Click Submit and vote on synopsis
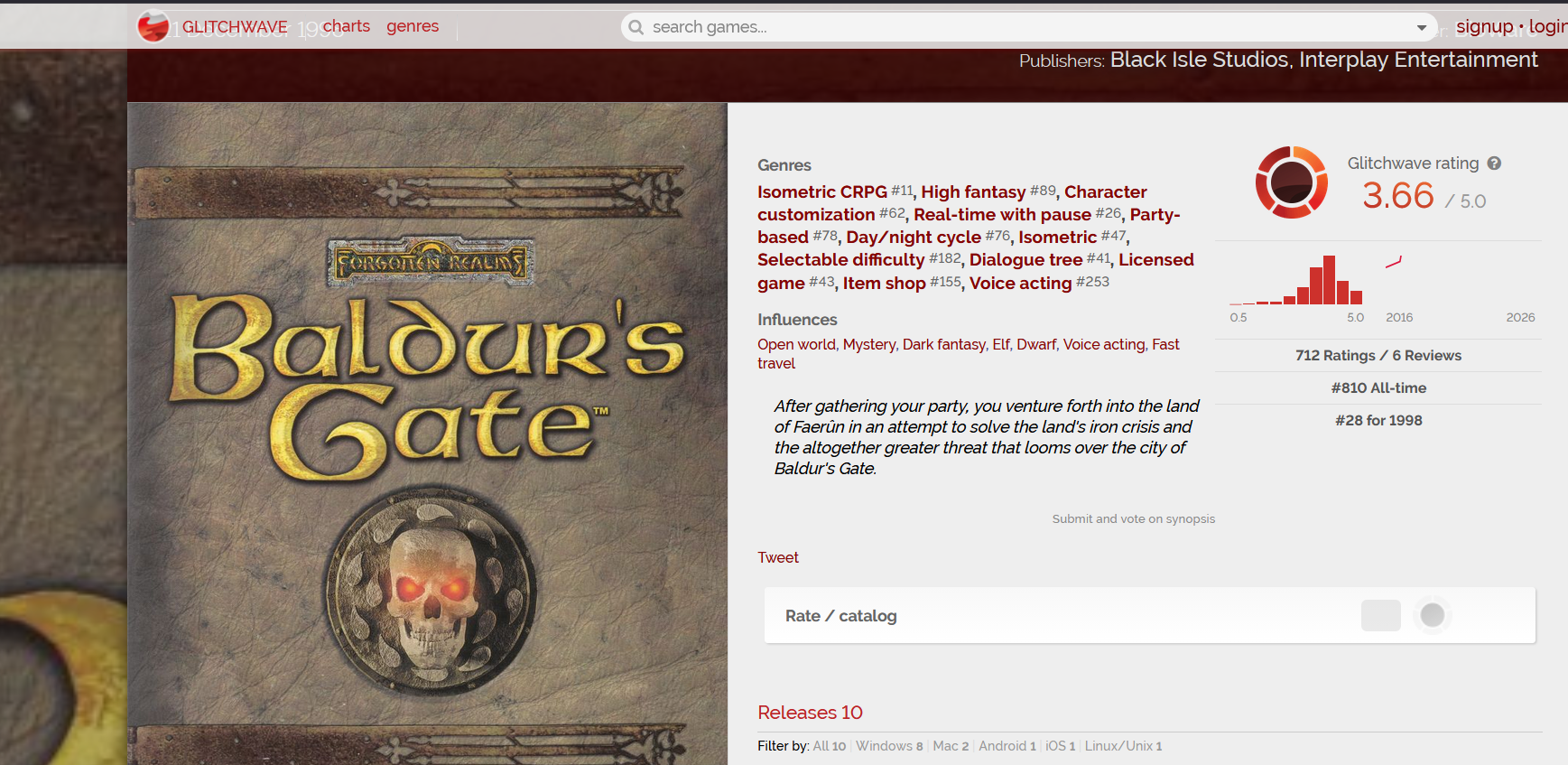This screenshot has width=1568, height=765. [x=1134, y=518]
